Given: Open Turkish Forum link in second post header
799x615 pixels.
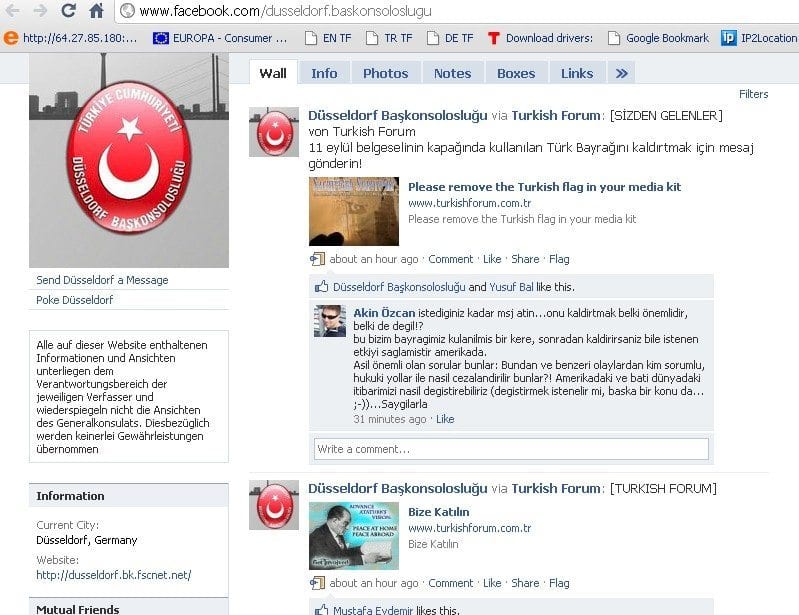Looking at the screenshot, I should point(556,489).
